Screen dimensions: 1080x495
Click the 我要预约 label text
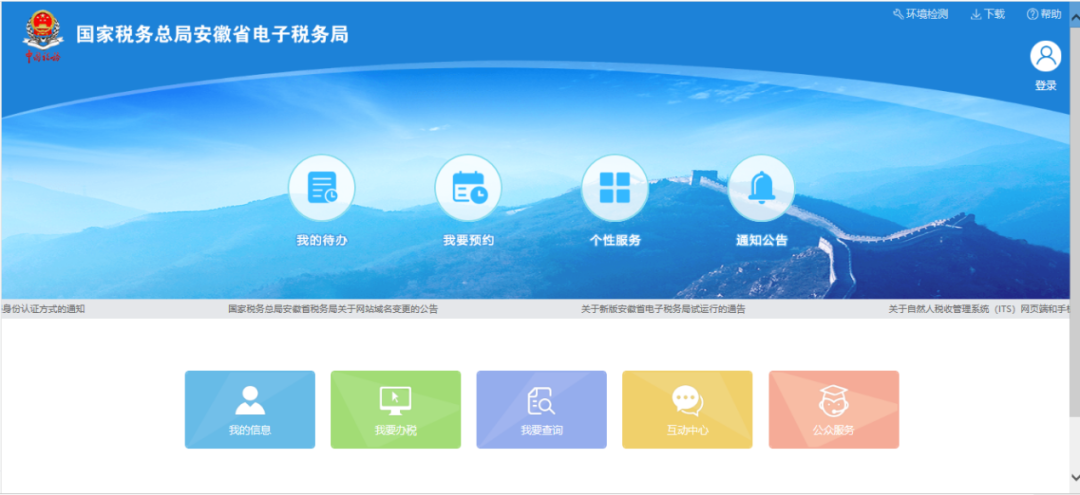pos(468,241)
